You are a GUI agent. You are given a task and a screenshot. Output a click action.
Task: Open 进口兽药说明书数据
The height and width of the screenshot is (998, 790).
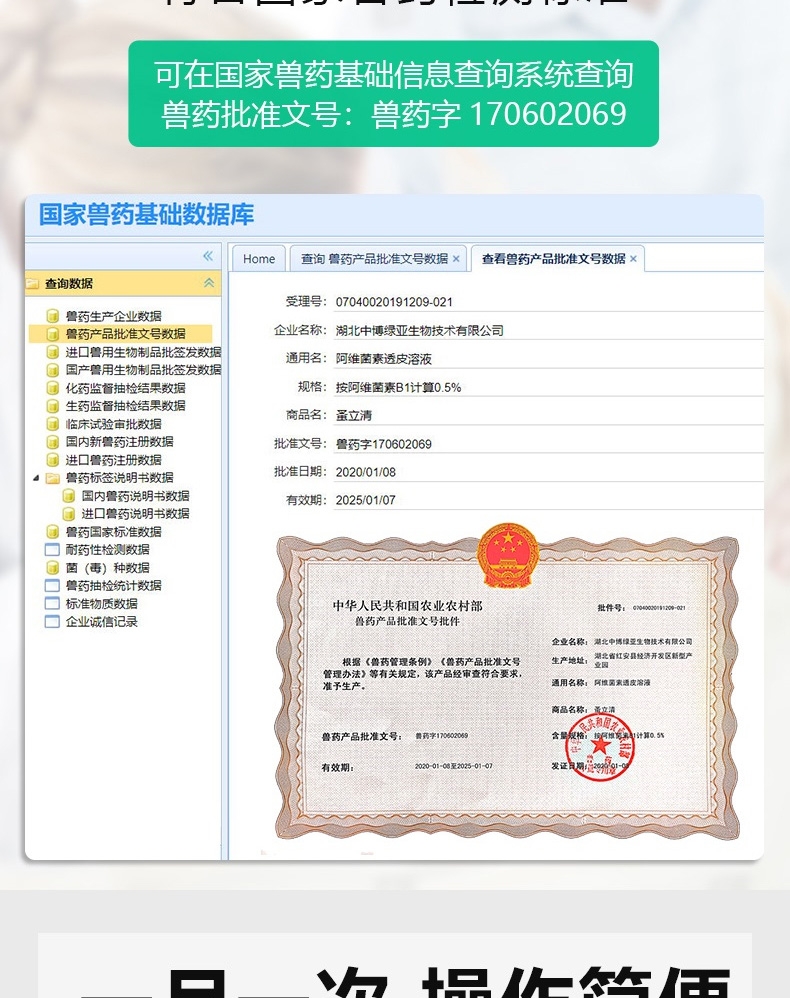(135, 514)
